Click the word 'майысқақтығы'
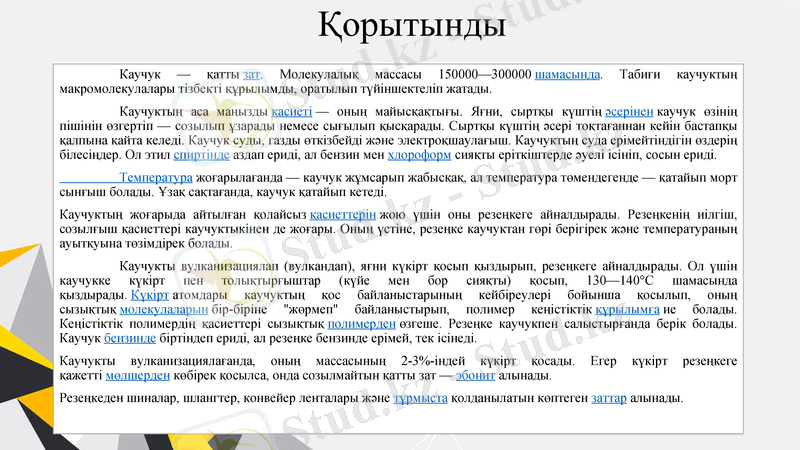This screenshot has width=800, height=450. [x=419, y=112]
